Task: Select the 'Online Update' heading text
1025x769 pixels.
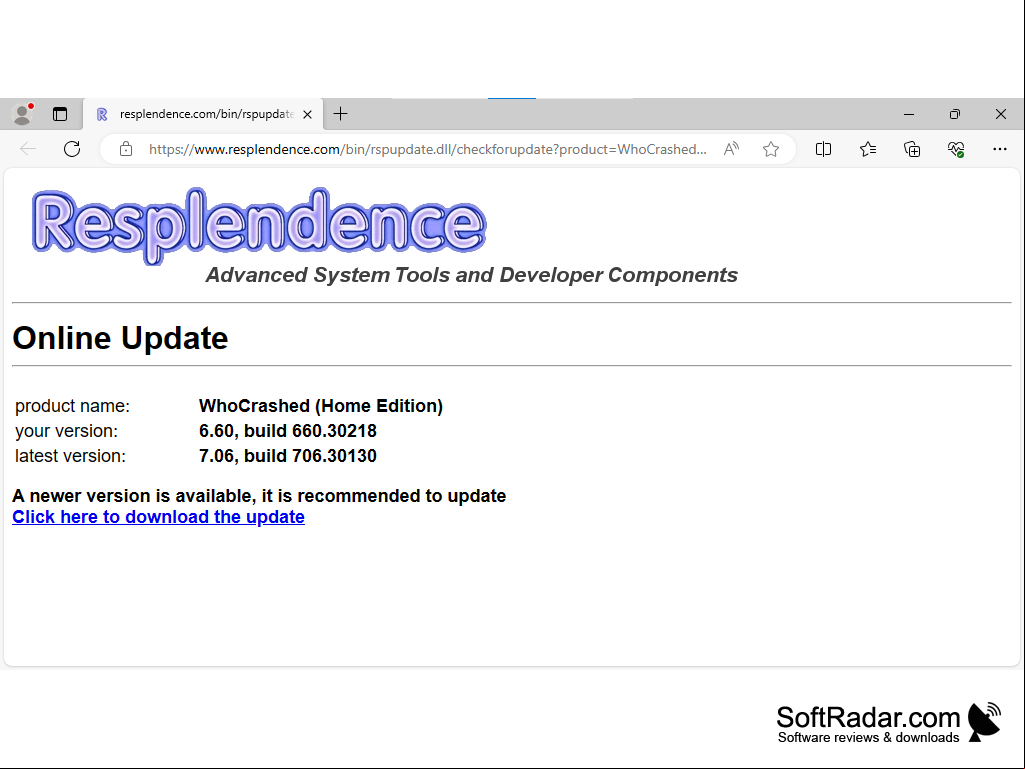Action: 120,338
